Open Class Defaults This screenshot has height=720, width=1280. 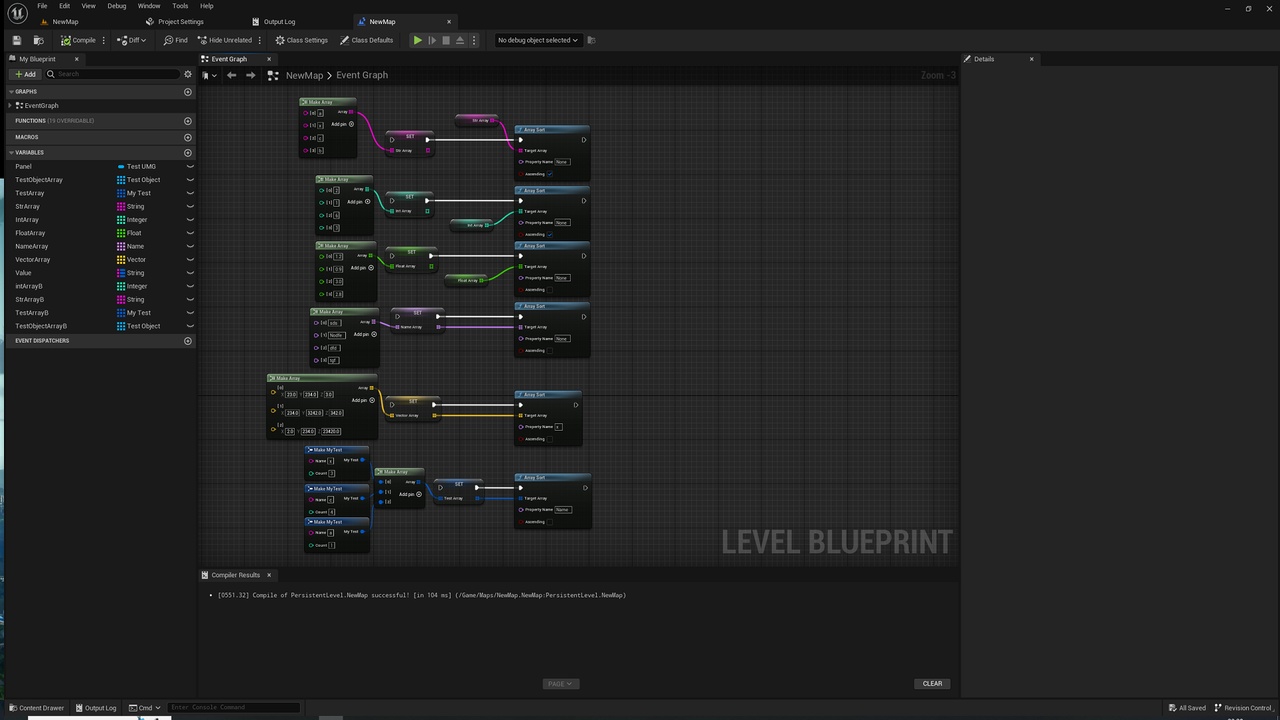[366, 40]
